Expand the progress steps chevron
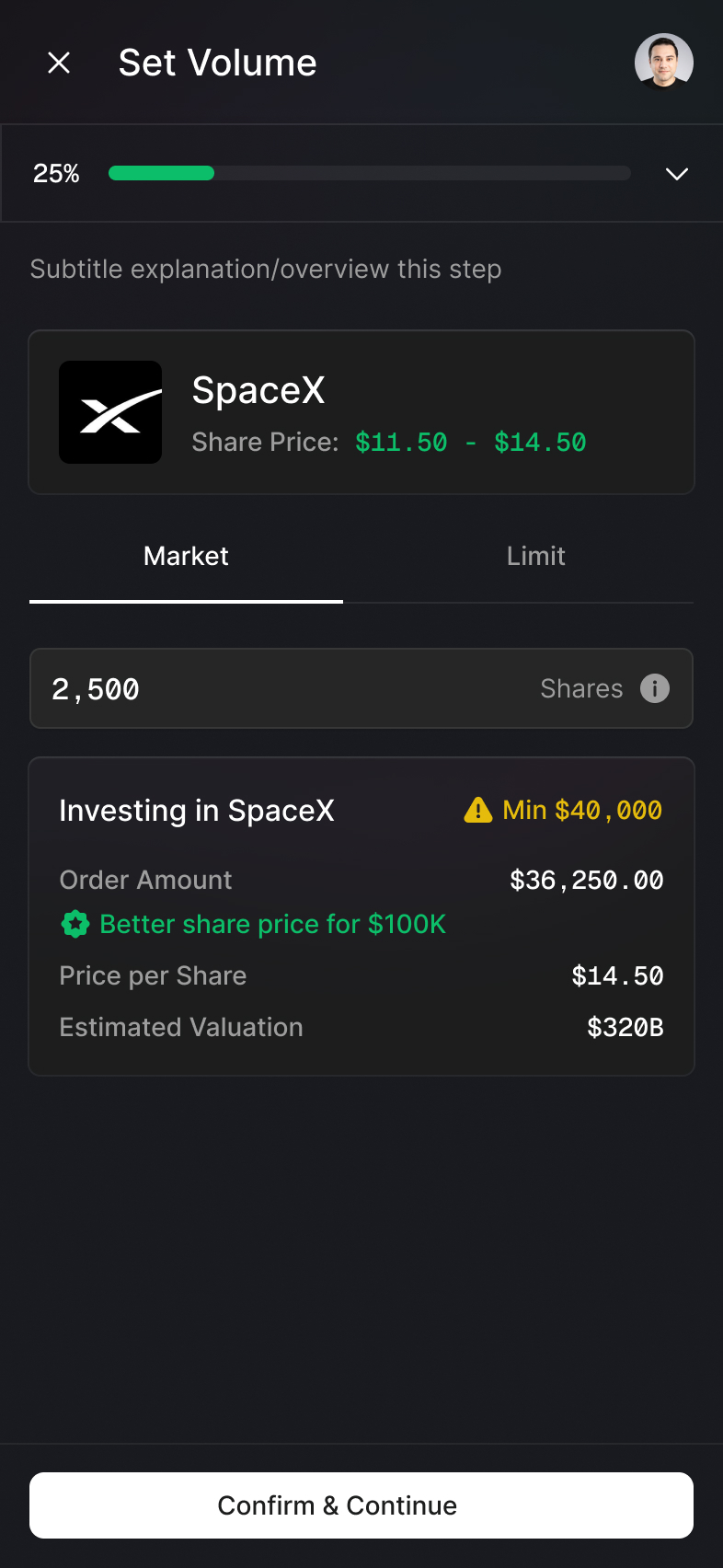The width and height of the screenshot is (723, 1568). point(677,174)
